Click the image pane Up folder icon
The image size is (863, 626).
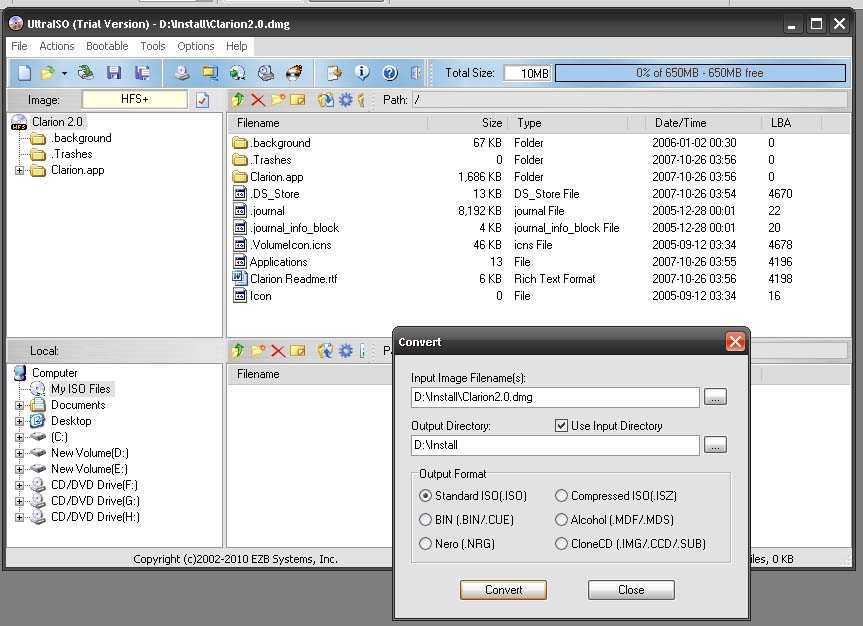click(238, 100)
